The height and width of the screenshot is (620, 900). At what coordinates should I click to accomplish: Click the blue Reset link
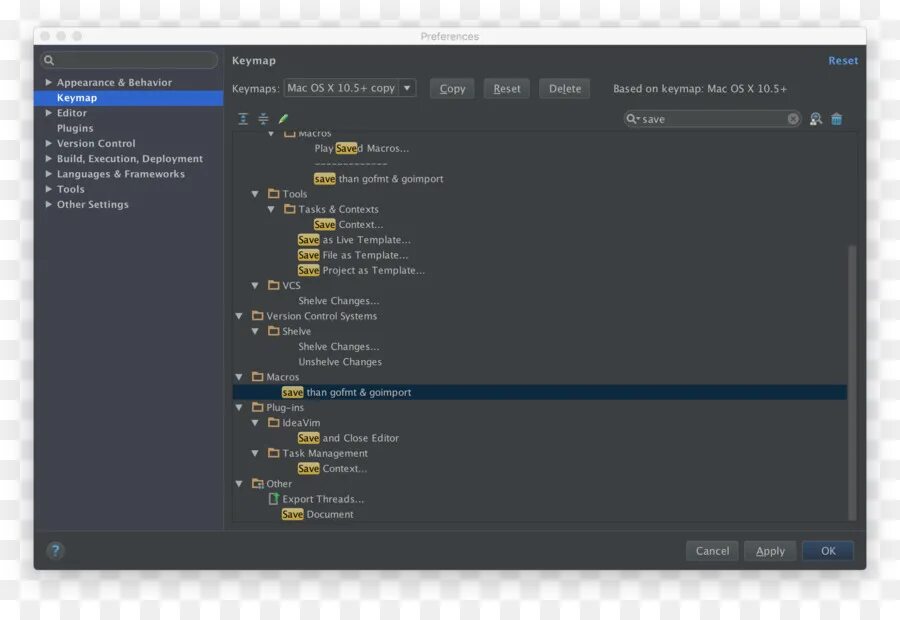[843, 60]
